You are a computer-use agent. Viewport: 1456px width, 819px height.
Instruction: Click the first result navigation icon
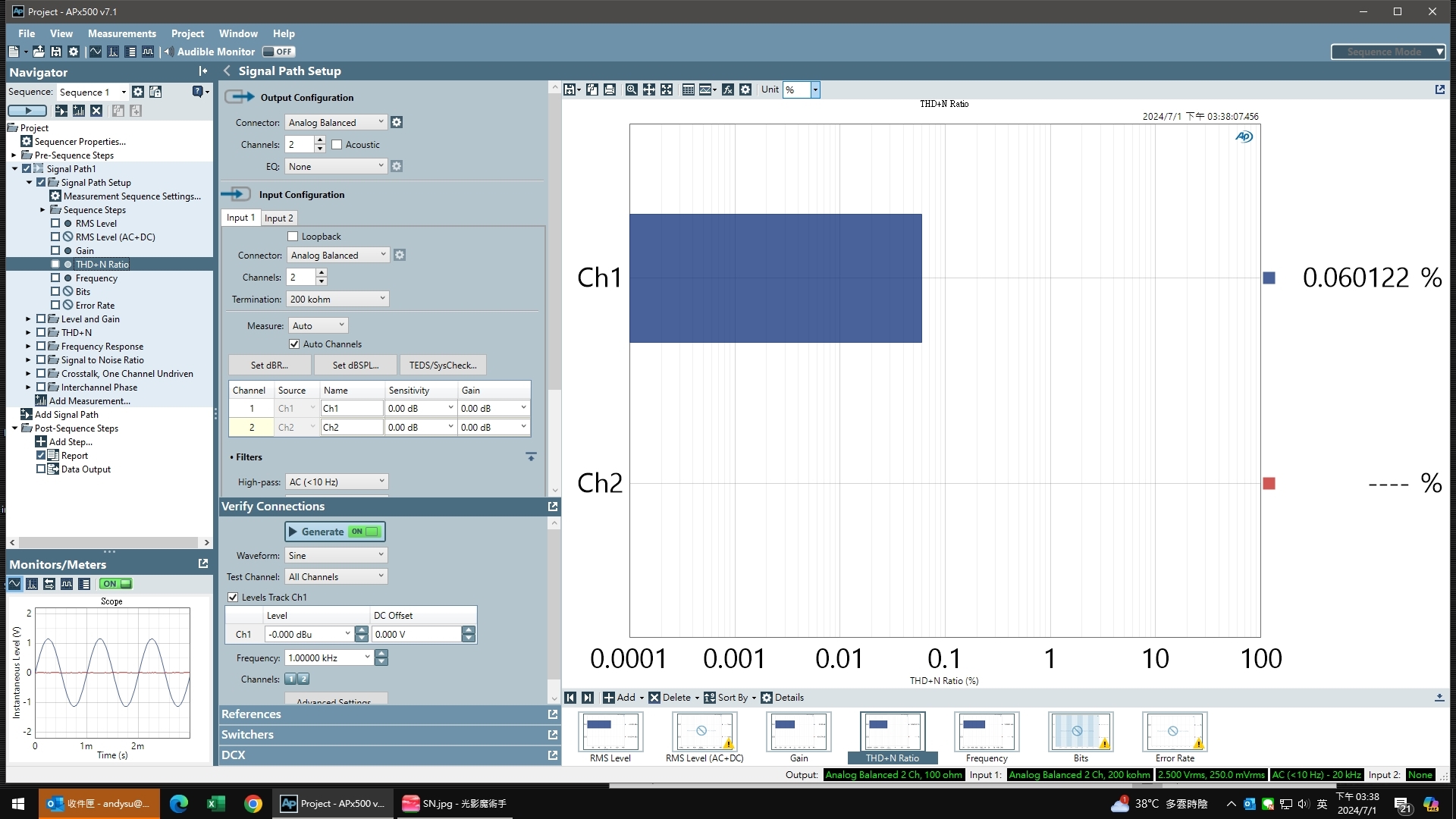[571, 698]
